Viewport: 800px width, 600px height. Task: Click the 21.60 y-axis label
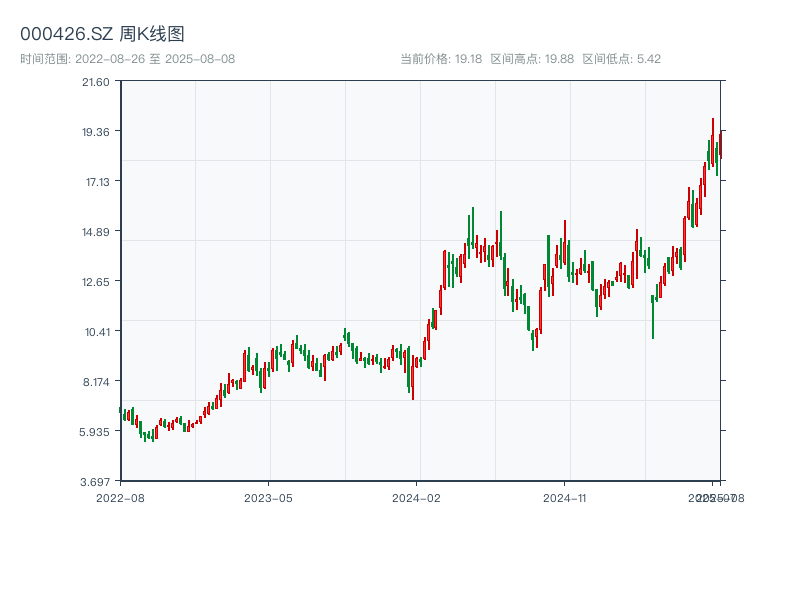coord(96,82)
